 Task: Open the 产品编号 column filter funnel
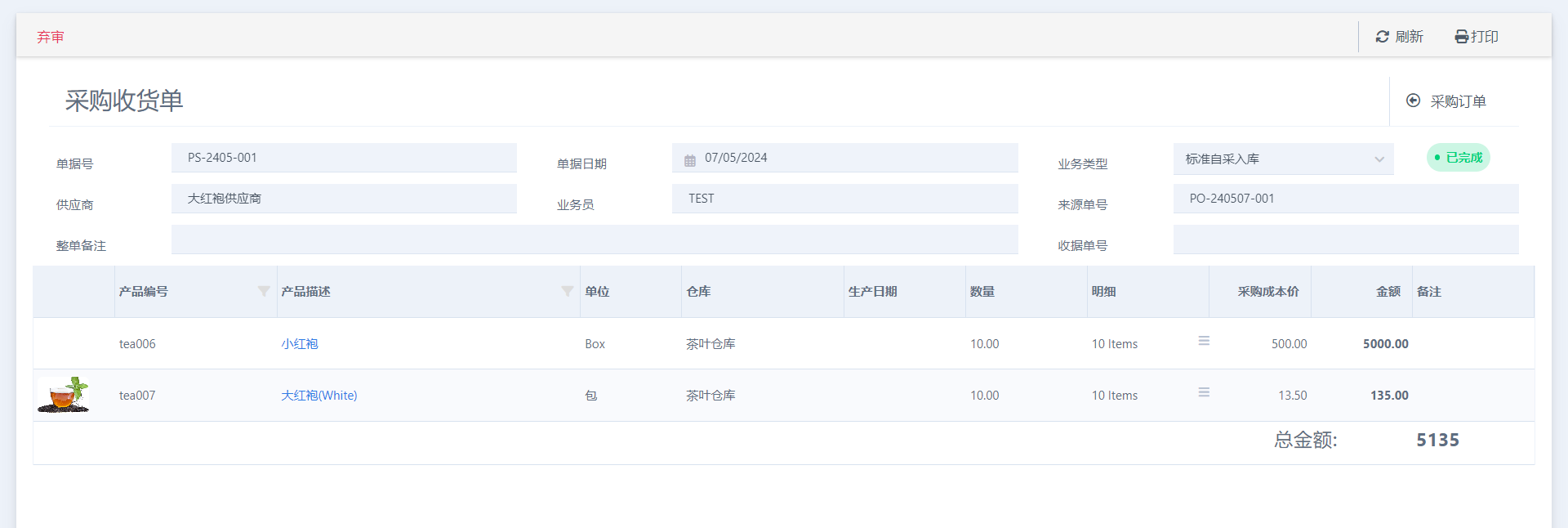pos(264,291)
